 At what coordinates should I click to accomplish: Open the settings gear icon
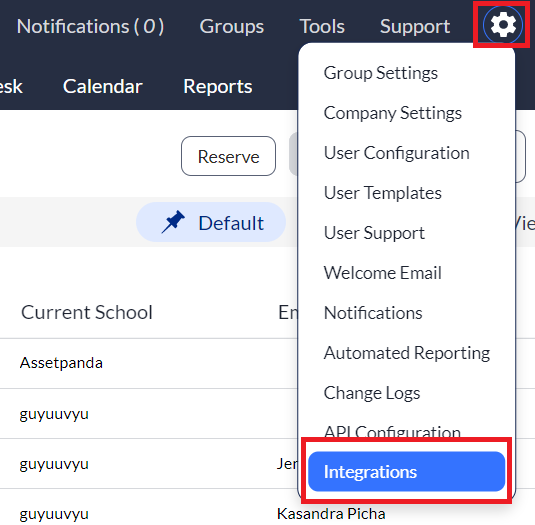(502, 25)
